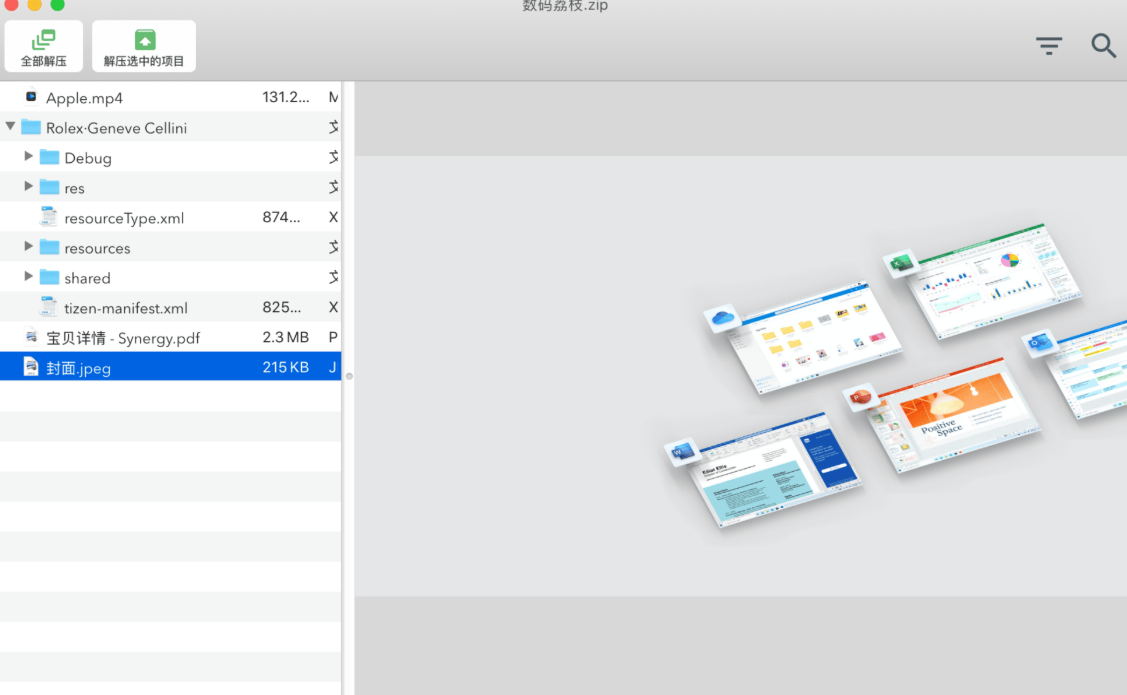
Task: Expand the resources folder
Action: click(28, 247)
